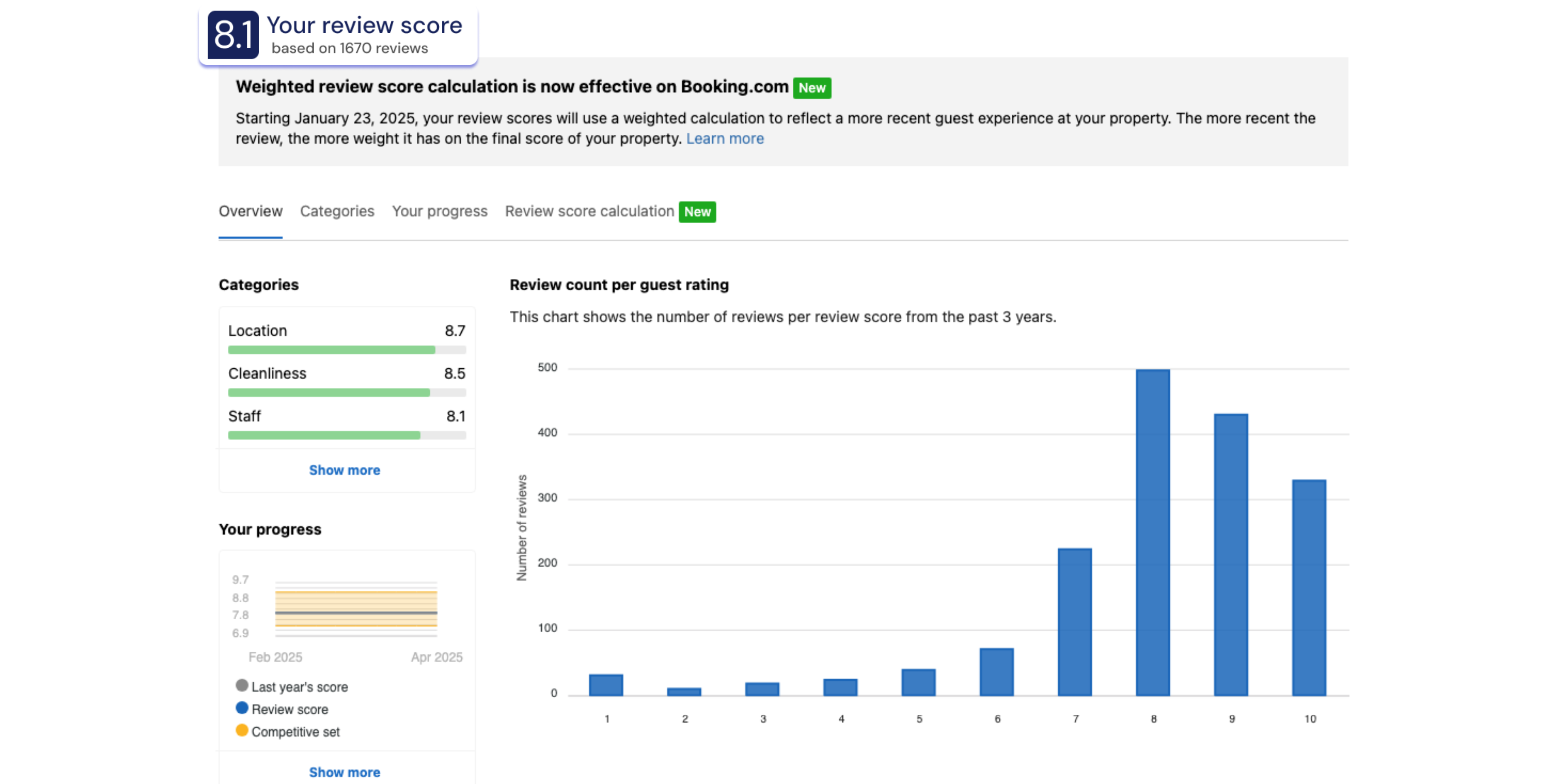
Task: Click the Cleanliness category label
Action: (x=267, y=373)
